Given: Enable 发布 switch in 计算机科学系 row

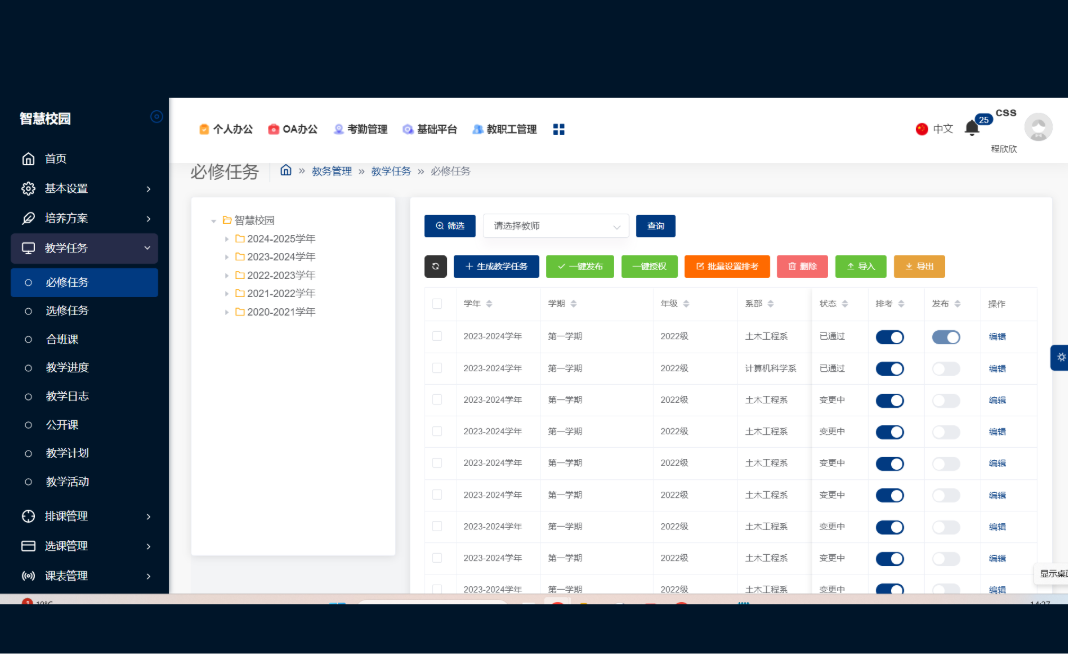Looking at the screenshot, I should coord(946,369).
